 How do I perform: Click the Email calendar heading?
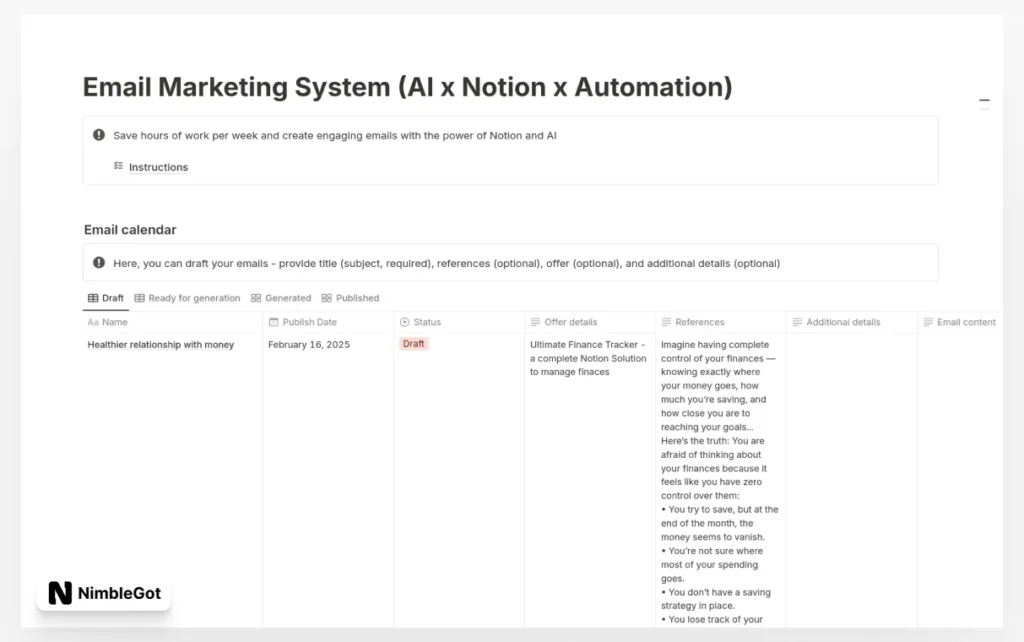(x=130, y=230)
